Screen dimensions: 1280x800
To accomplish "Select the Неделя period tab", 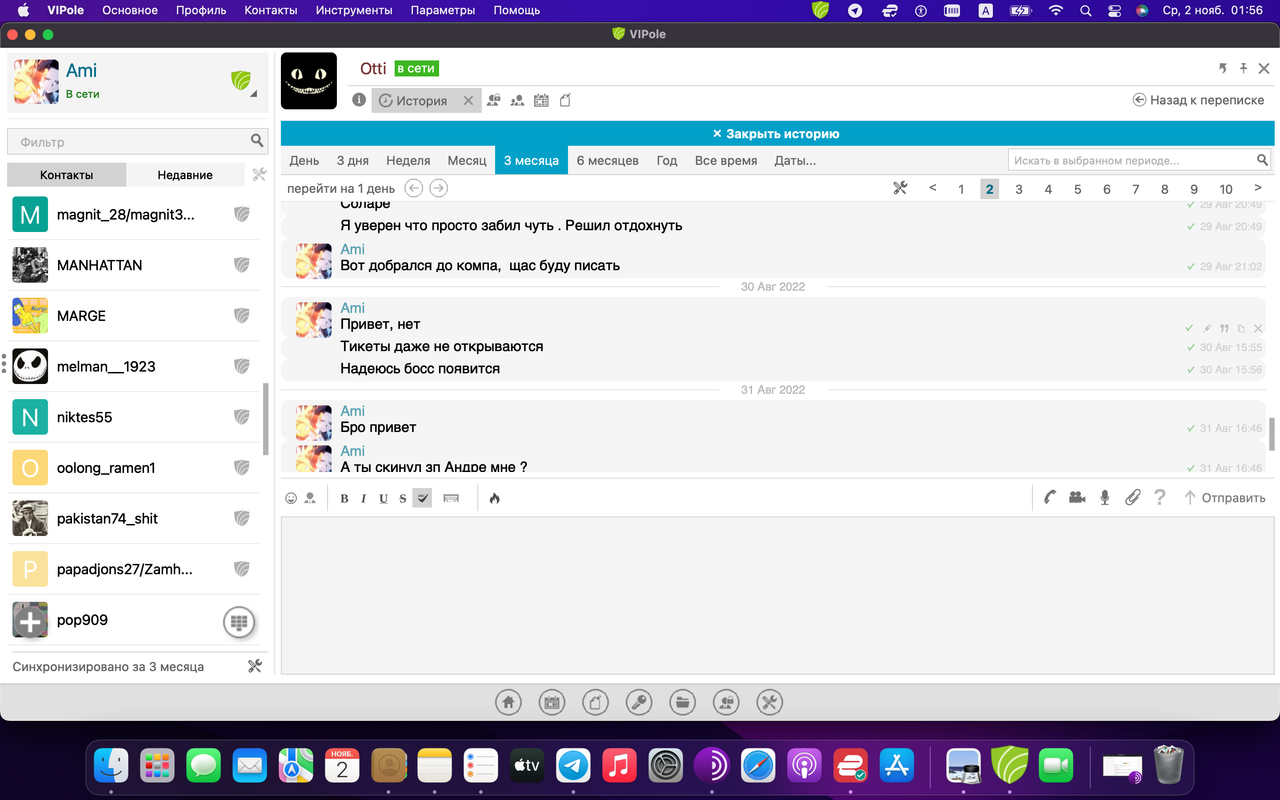I will coord(408,160).
